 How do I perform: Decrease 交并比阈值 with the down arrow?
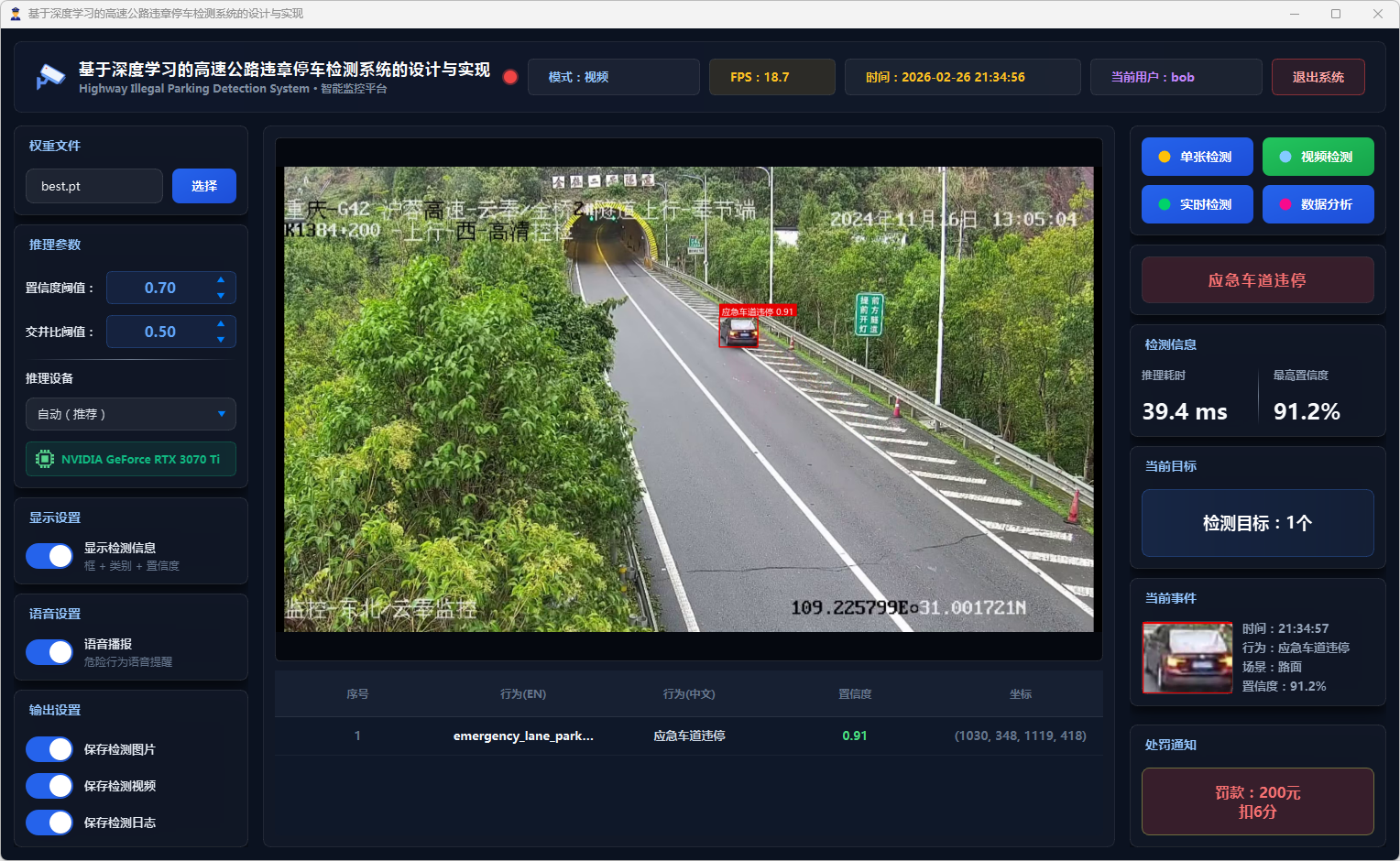(221, 340)
